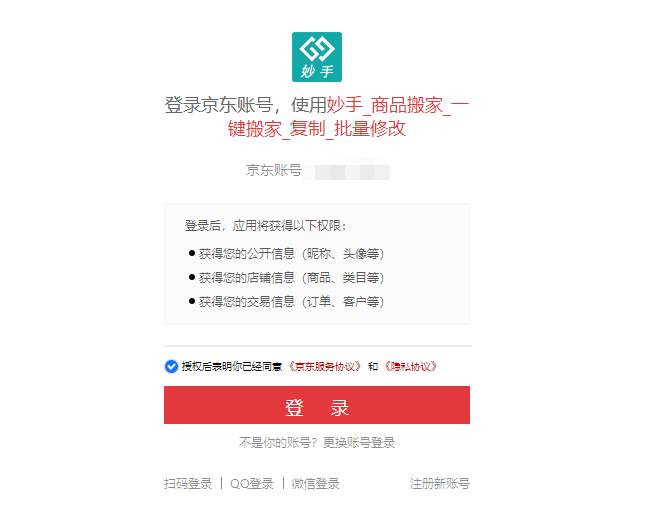Open the 《京东服务协议》 link
The width and height of the screenshot is (648, 523).
(x=325, y=367)
